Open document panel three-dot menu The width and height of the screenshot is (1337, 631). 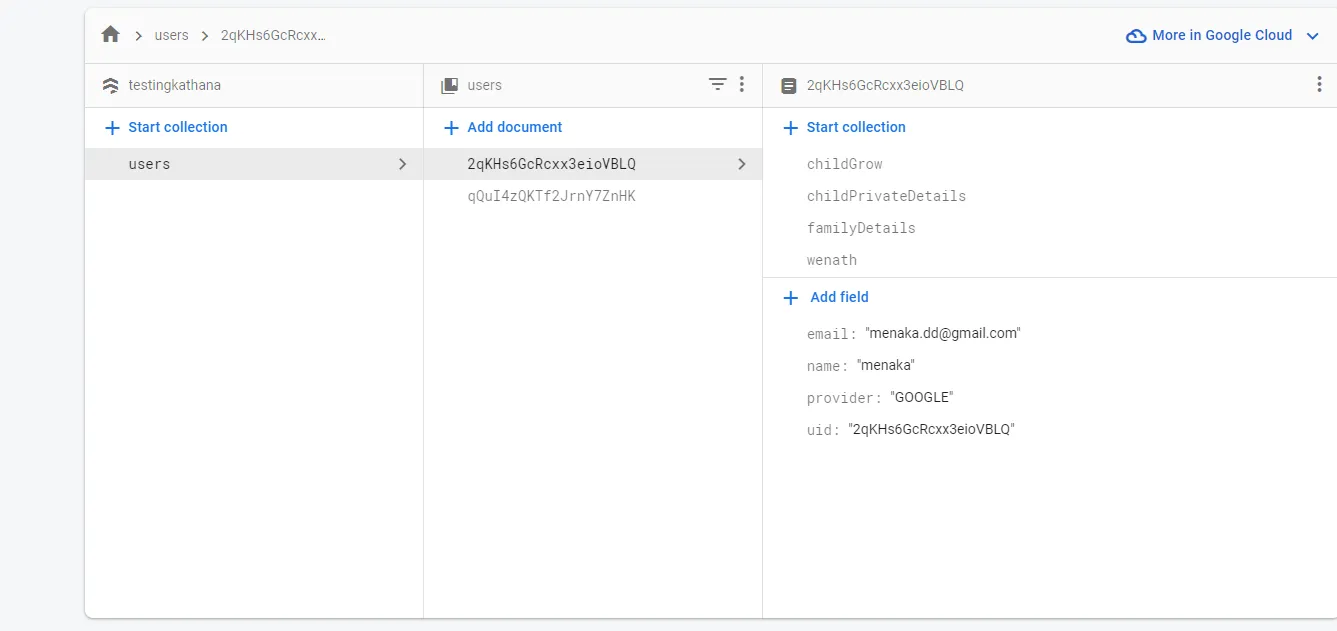point(1319,85)
